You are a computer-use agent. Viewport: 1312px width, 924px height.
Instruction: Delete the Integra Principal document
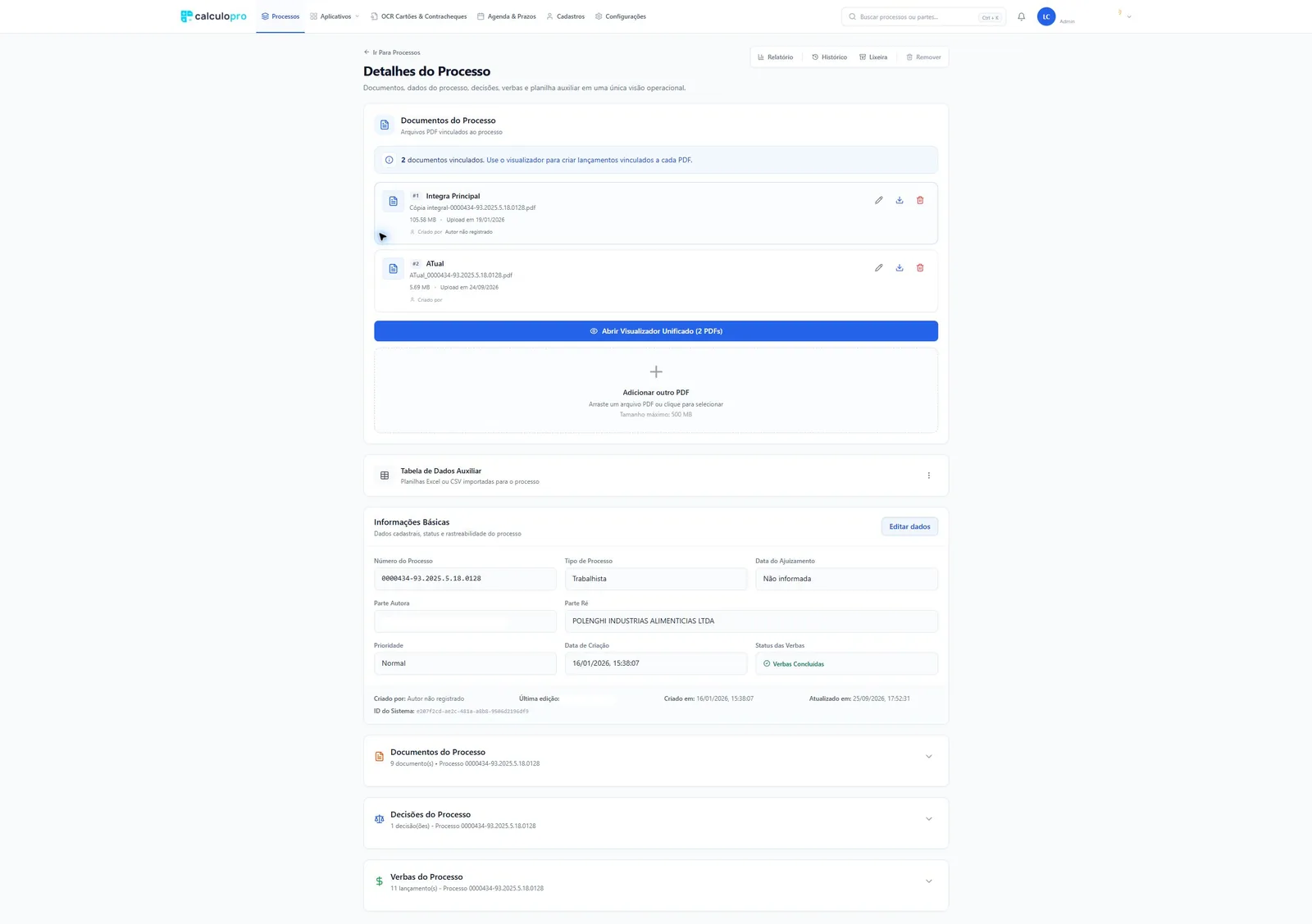(920, 200)
